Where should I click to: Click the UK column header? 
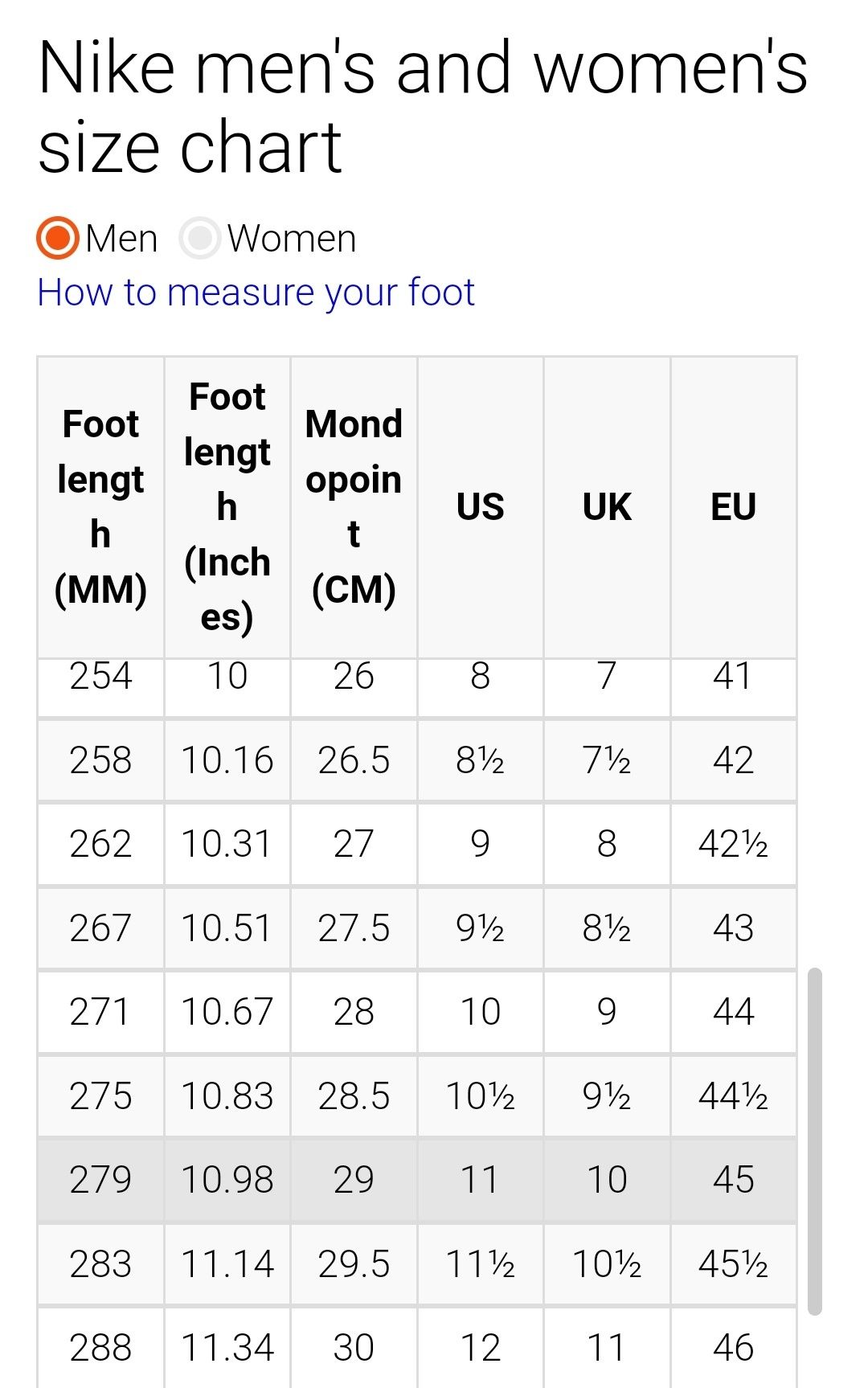point(607,507)
